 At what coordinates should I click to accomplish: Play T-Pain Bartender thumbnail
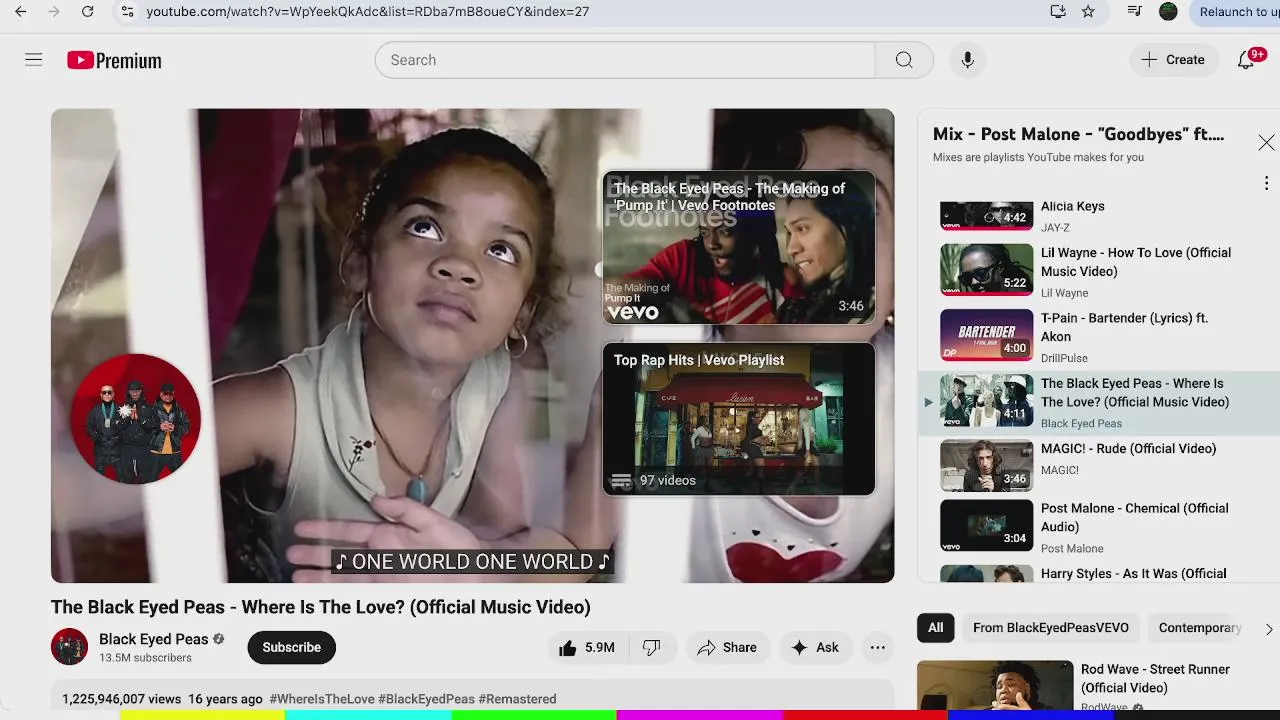click(986, 335)
